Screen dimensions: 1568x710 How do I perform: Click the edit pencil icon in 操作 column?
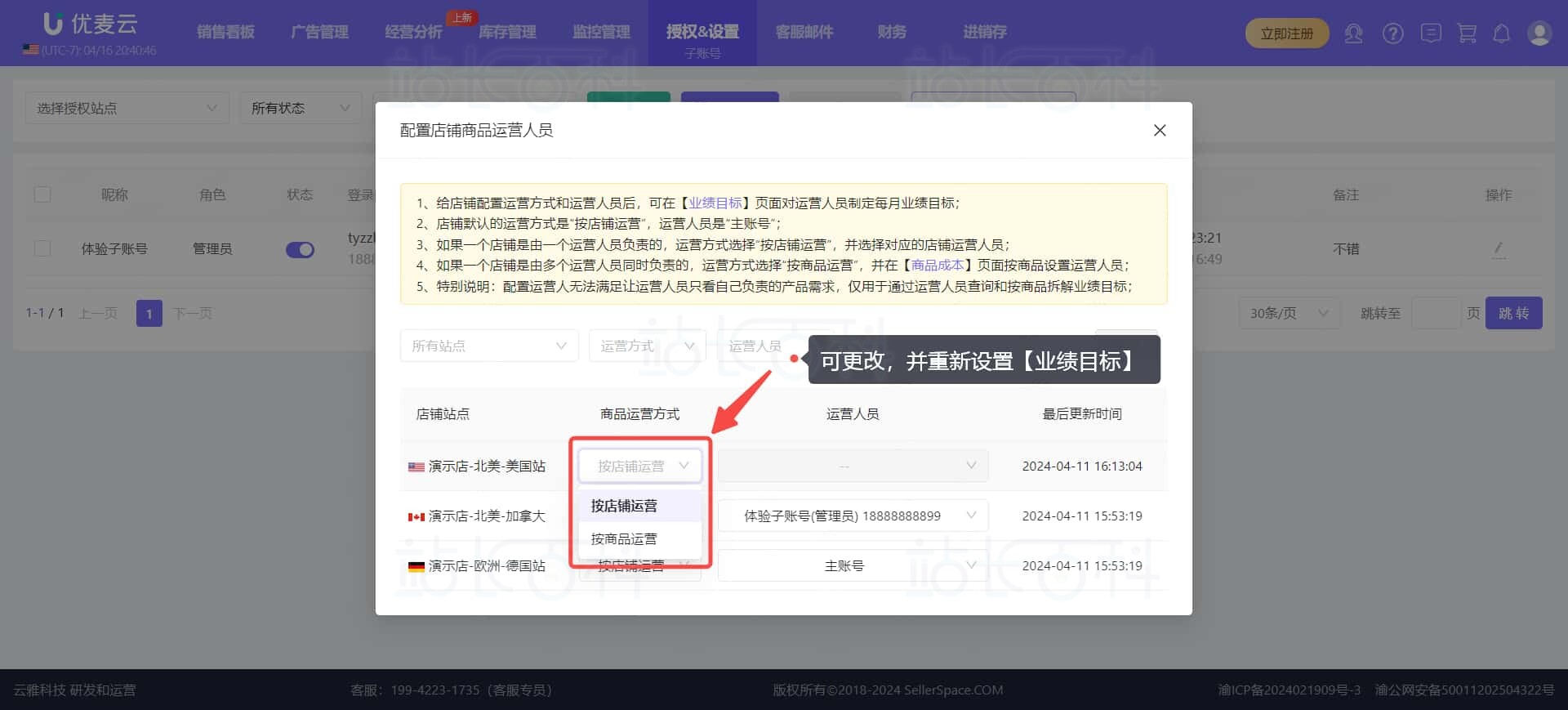(x=1498, y=248)
